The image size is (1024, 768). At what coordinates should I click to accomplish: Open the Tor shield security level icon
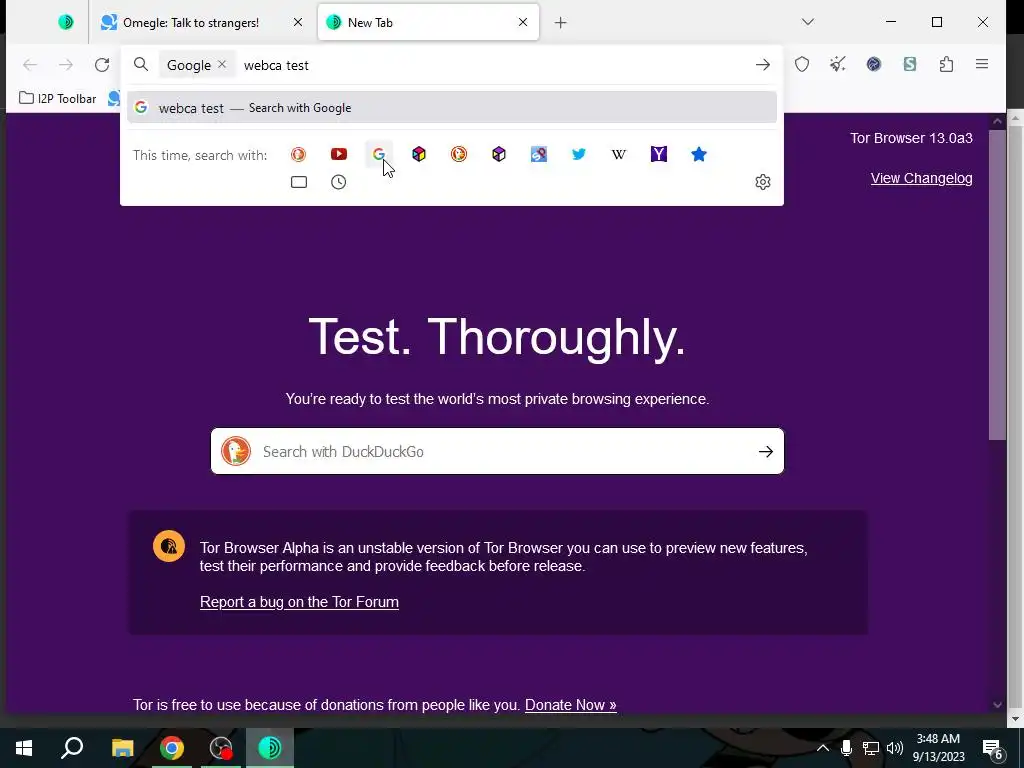pyautogui.click(x=802, y=64)
